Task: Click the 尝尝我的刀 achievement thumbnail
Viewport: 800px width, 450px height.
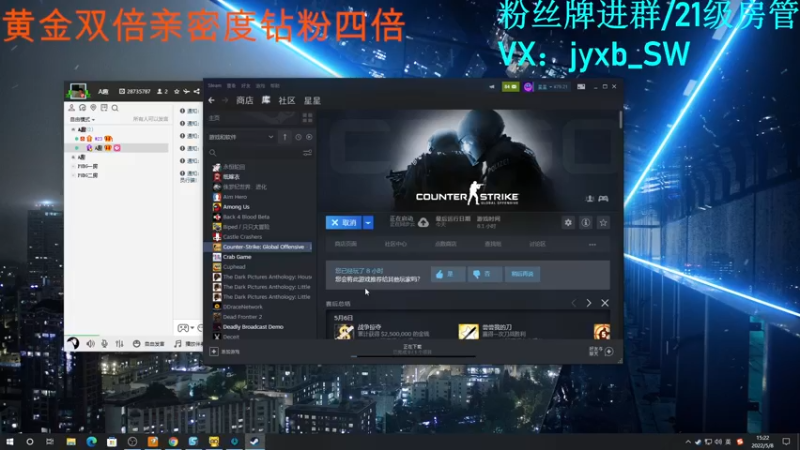Action: (x=468, y=332)
